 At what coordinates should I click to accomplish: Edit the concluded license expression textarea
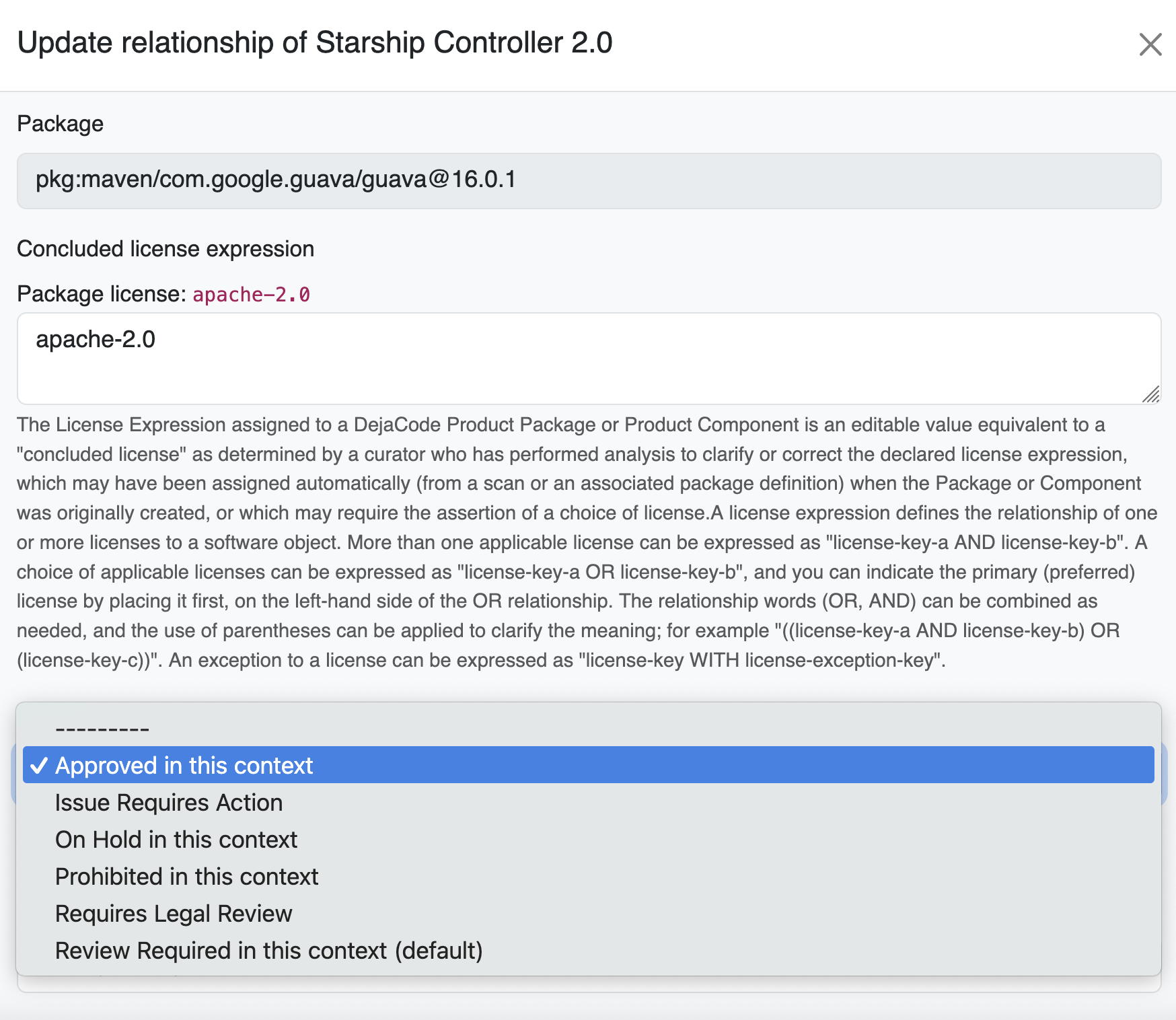(x=589, y=358)
